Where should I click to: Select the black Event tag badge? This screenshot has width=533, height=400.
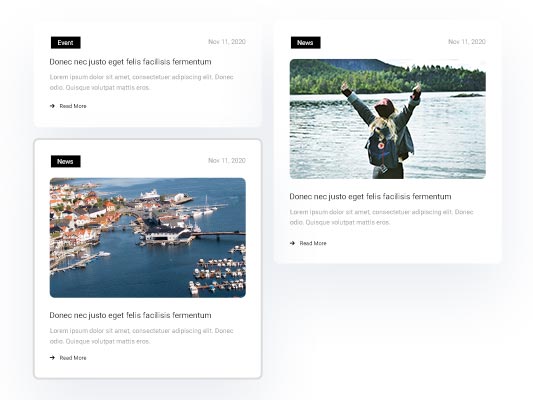pos(66,42)
